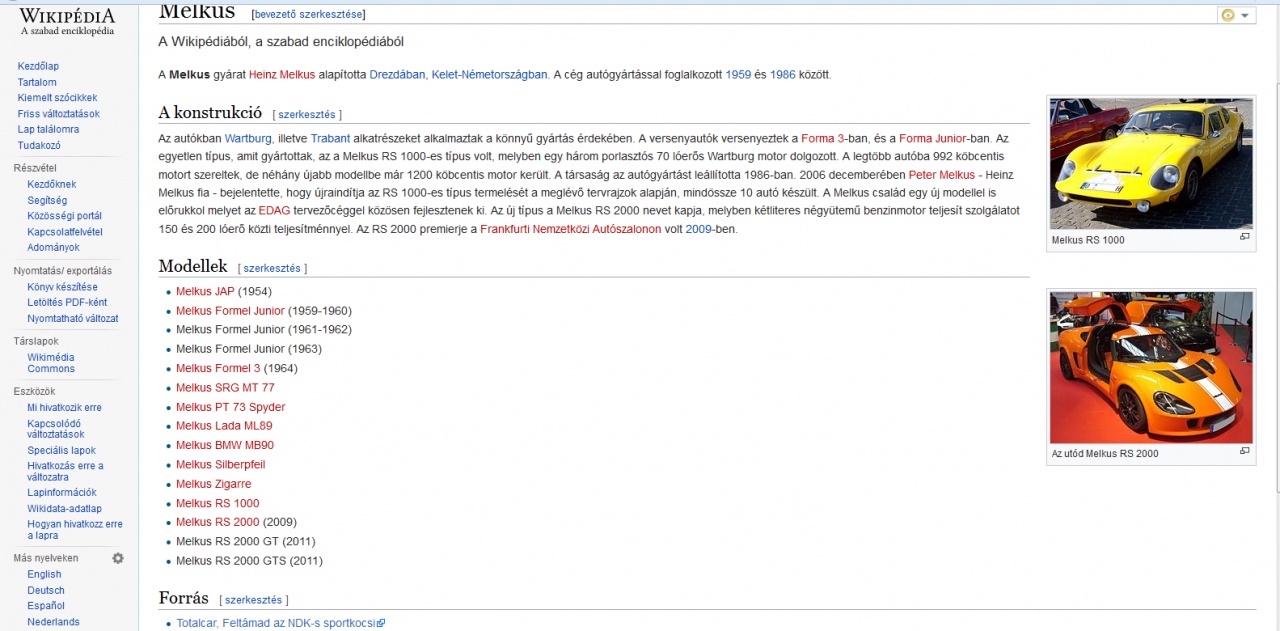The height and width of the screenshot is (631, 1280).
Task: Click 'bevezető szerkesztése' next to the title
Action: click(309, 14)
